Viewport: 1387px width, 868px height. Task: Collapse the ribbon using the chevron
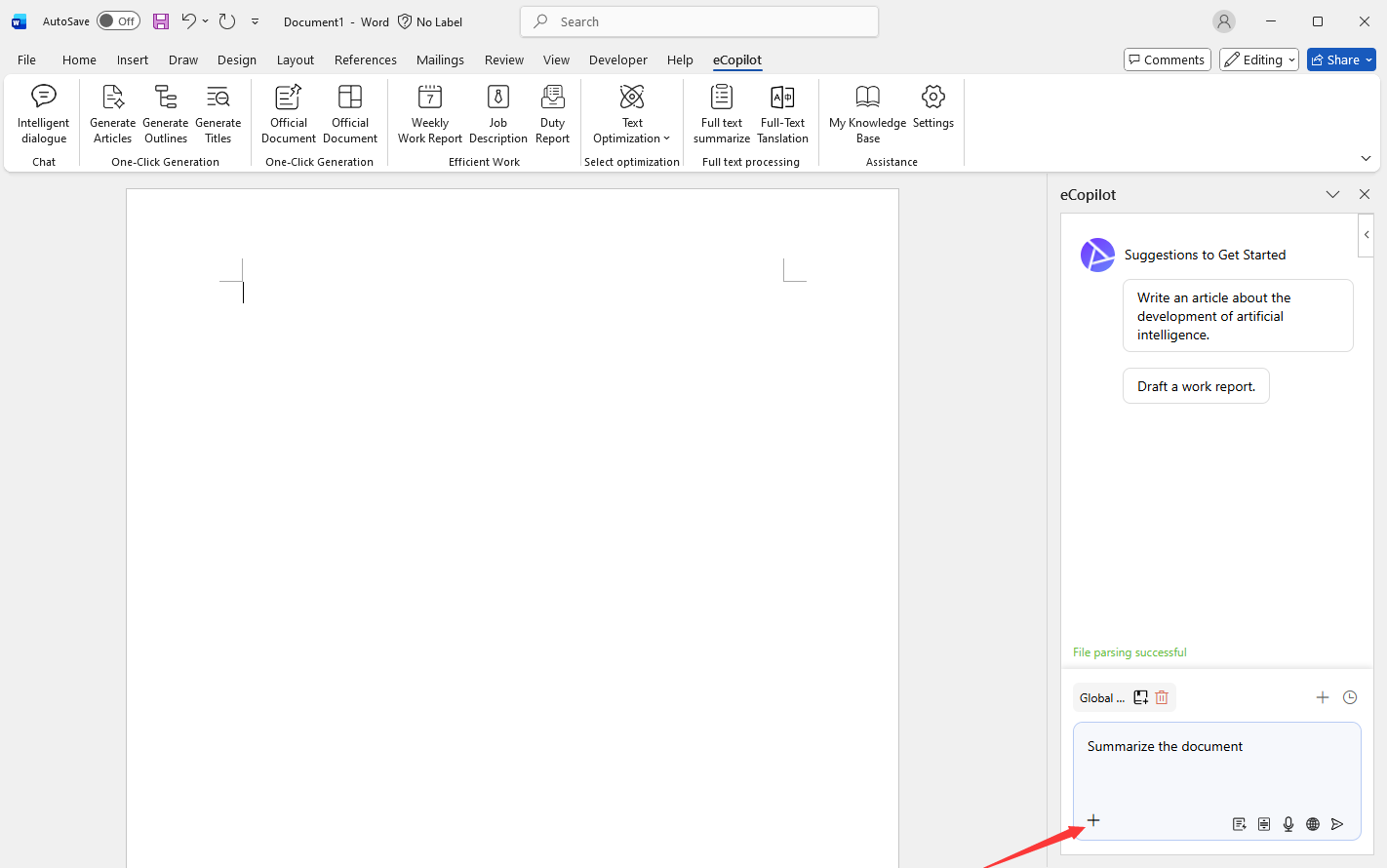point(1366,158)
